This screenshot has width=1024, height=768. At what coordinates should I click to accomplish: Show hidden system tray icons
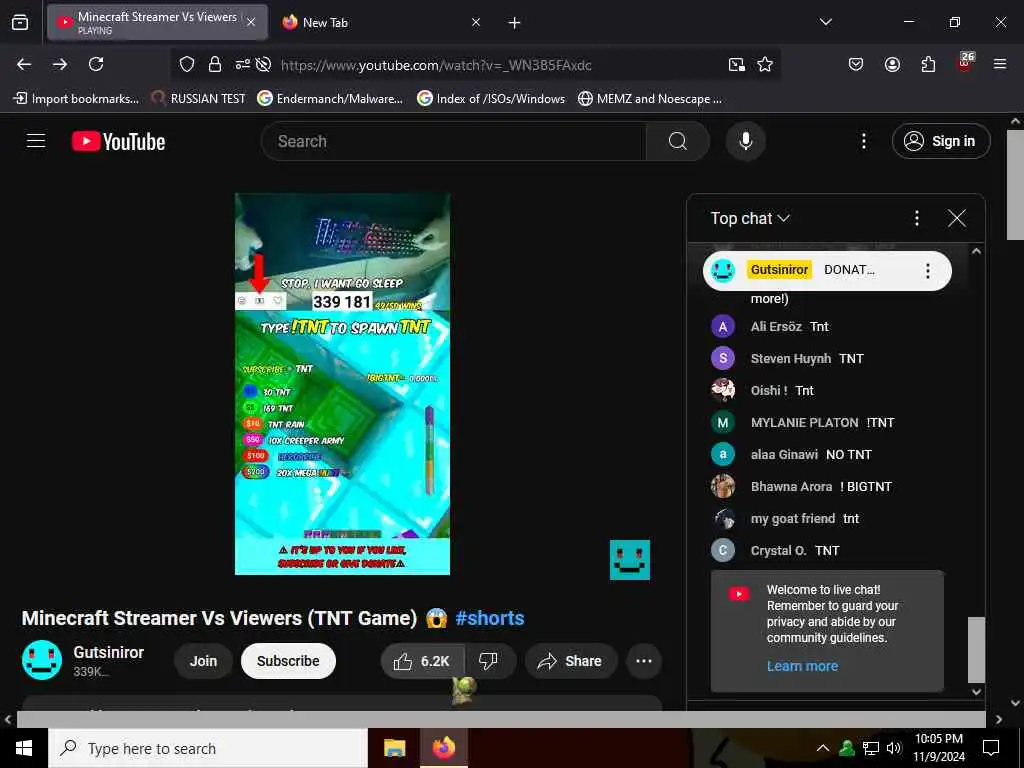click(x=823, y=748)
